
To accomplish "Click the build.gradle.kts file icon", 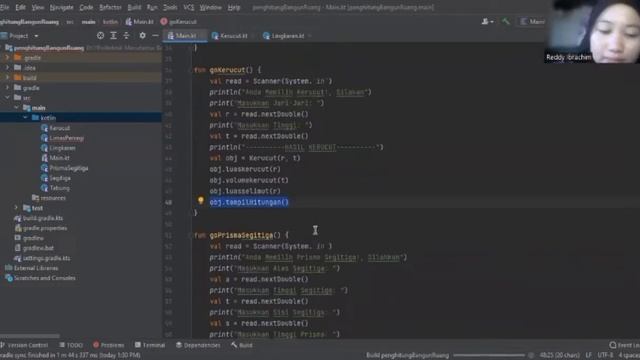I will (x=18, y=218).
